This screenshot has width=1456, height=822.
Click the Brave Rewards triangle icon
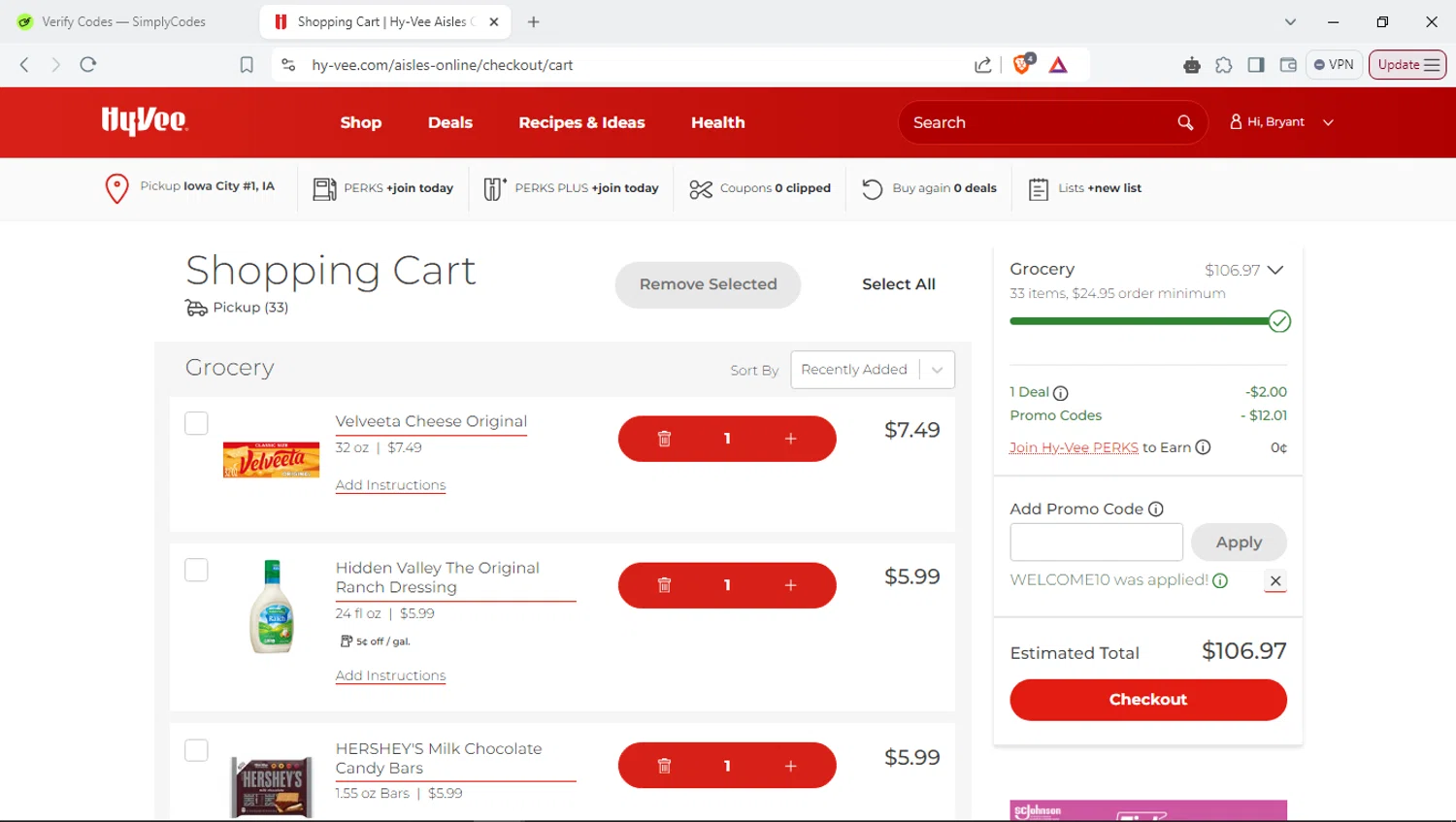point(1058,65)
